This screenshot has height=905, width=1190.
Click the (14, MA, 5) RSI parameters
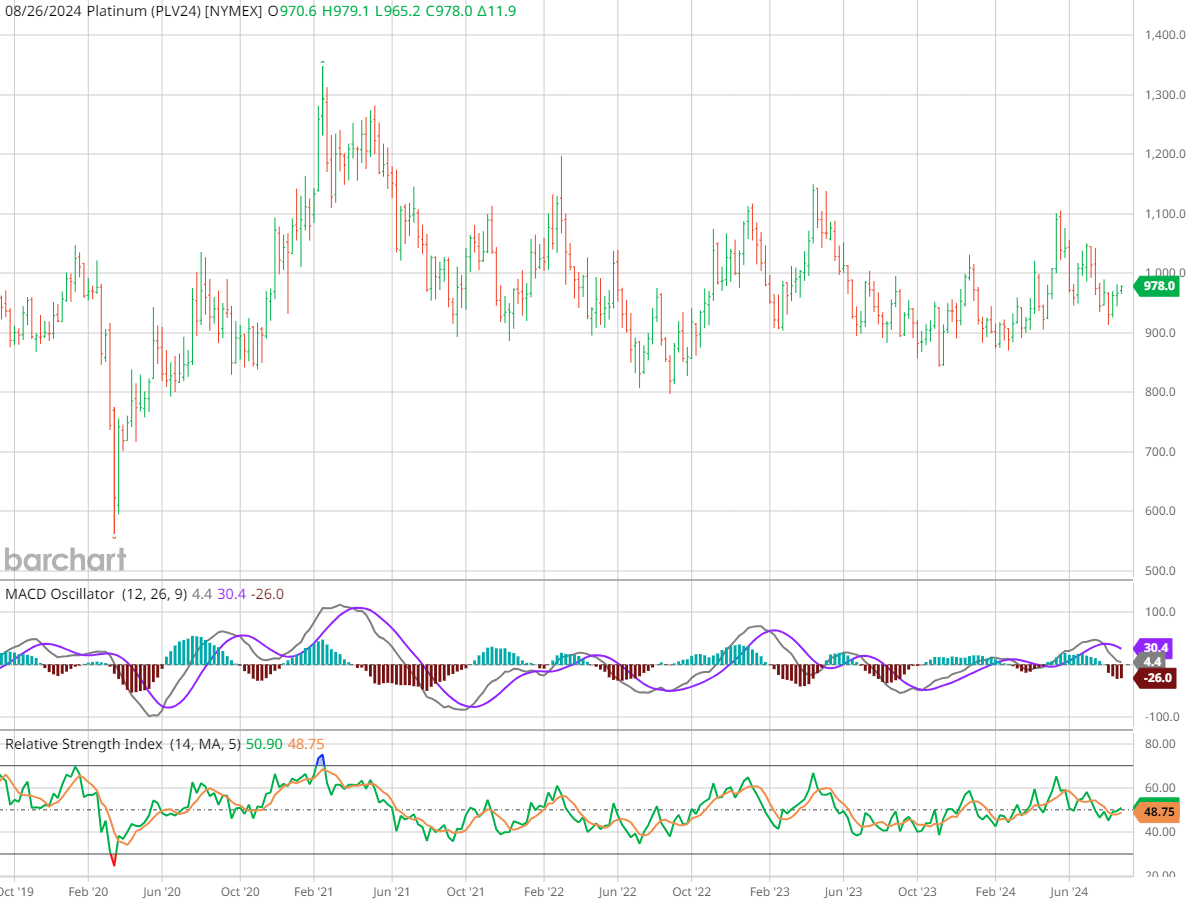[205, 744]
